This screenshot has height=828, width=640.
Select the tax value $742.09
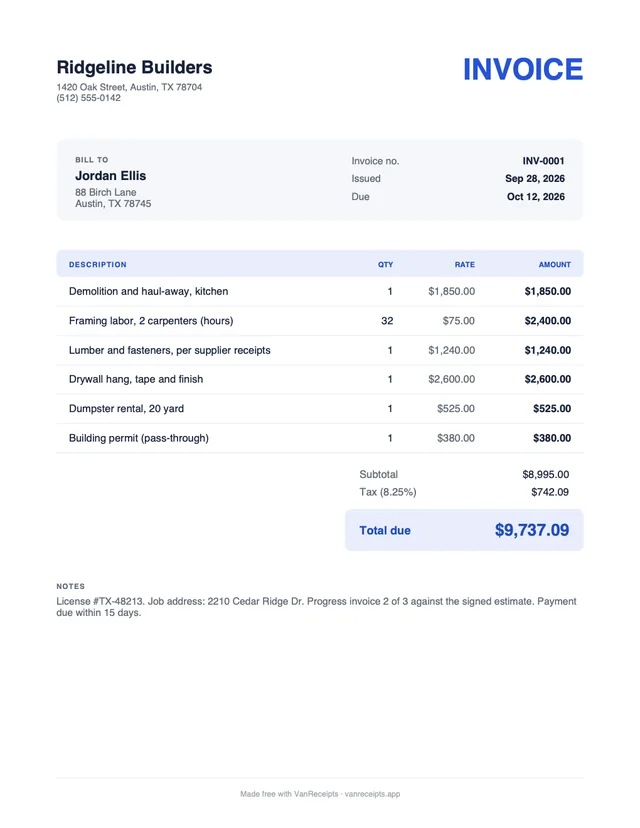tap(550, 492)
